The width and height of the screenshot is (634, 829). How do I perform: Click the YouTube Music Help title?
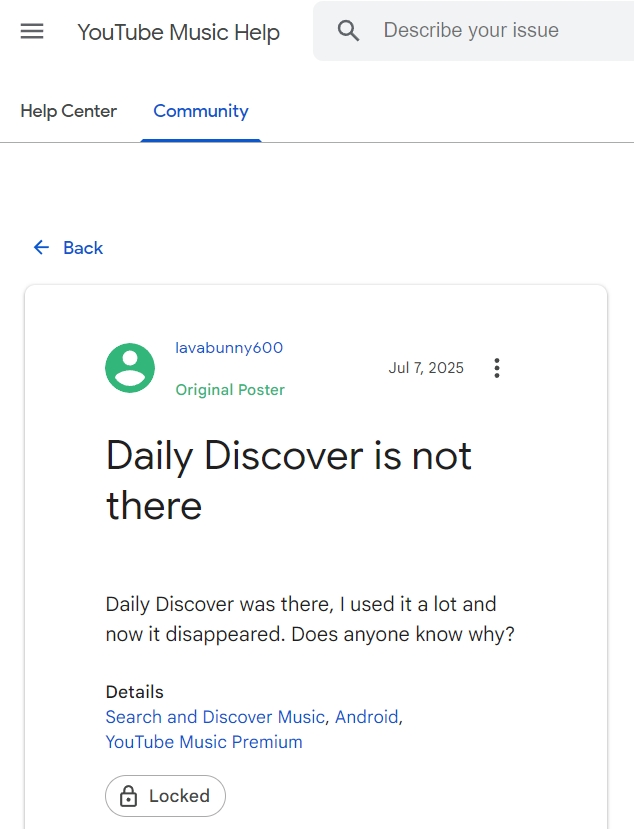click(179, 32)
